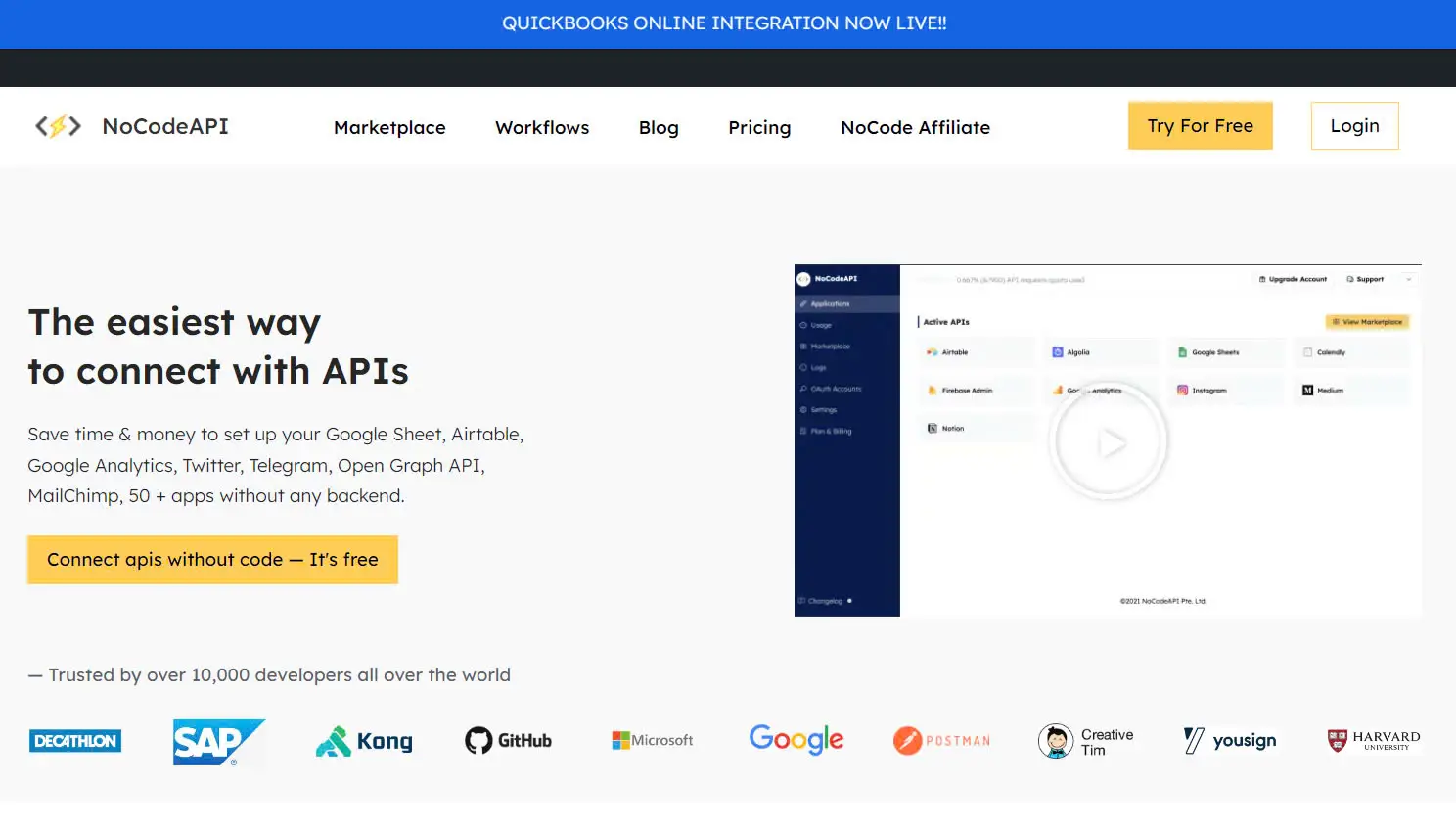Click the heading "The easiest way to connect with APIs"
1456x832 pixels.
pos(218,347)
